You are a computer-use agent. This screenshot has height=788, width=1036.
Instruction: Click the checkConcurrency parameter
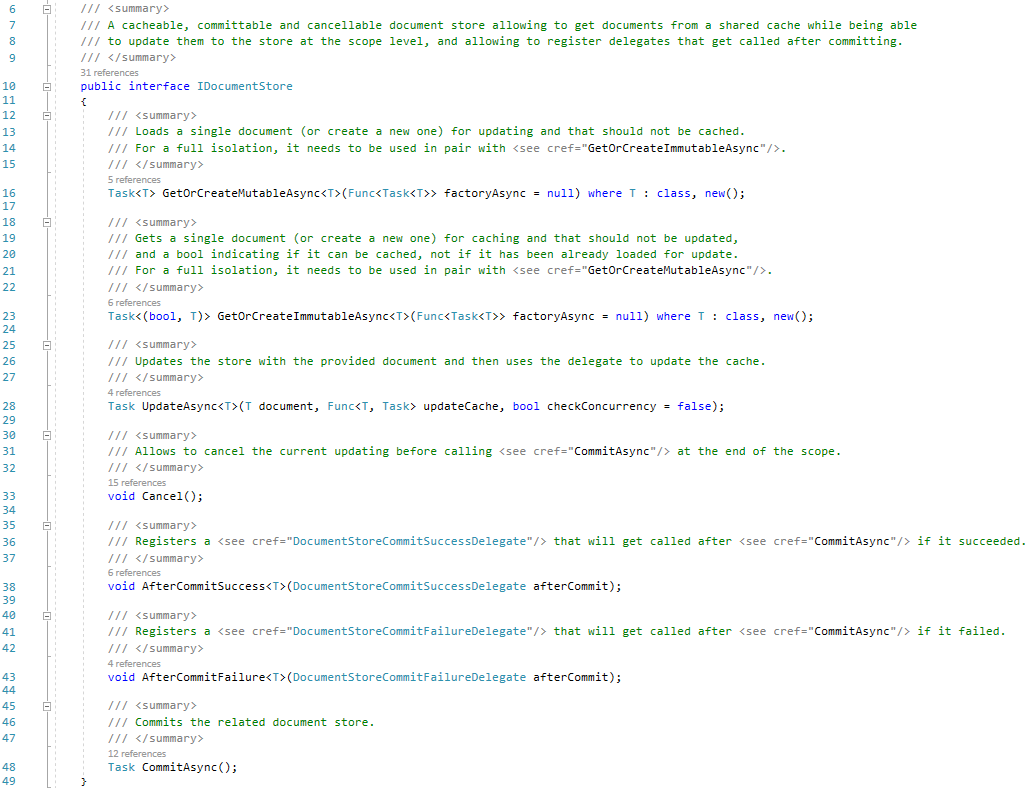click(602, 406)
